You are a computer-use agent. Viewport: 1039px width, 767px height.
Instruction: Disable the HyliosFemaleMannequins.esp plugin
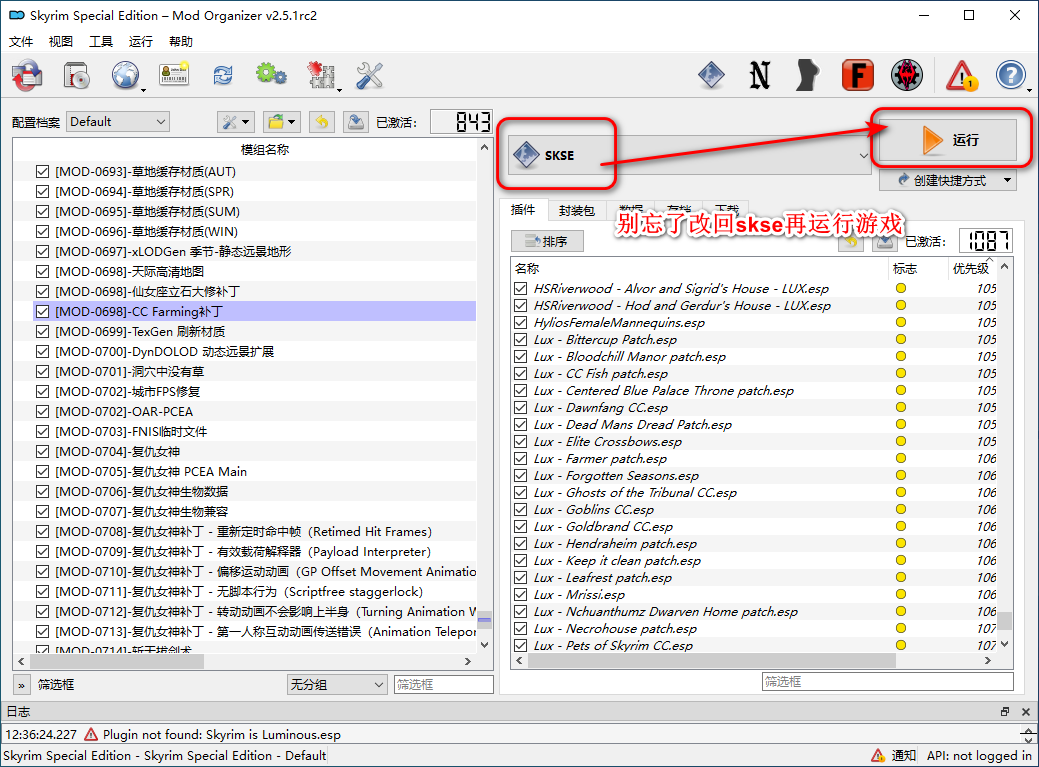(x=520, y=323)
